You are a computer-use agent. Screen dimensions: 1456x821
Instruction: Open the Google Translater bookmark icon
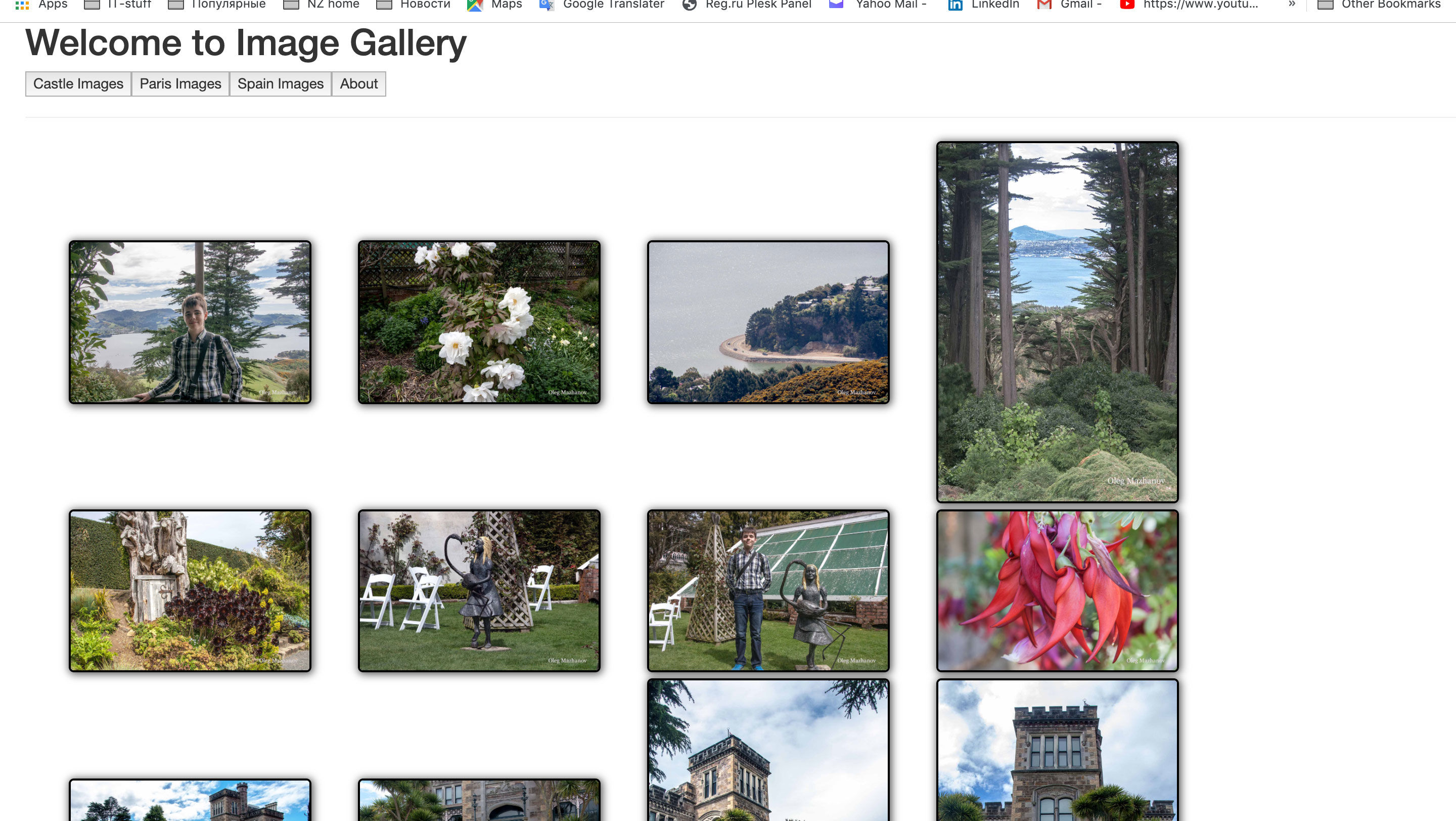[547, 5]
